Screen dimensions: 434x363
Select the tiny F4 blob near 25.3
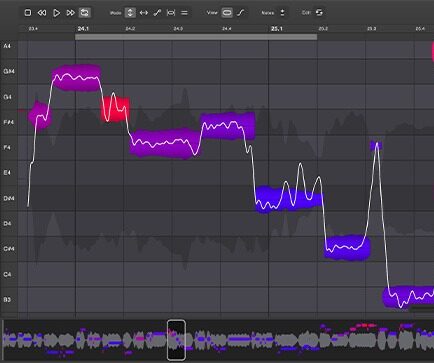[x=376, y=146]
